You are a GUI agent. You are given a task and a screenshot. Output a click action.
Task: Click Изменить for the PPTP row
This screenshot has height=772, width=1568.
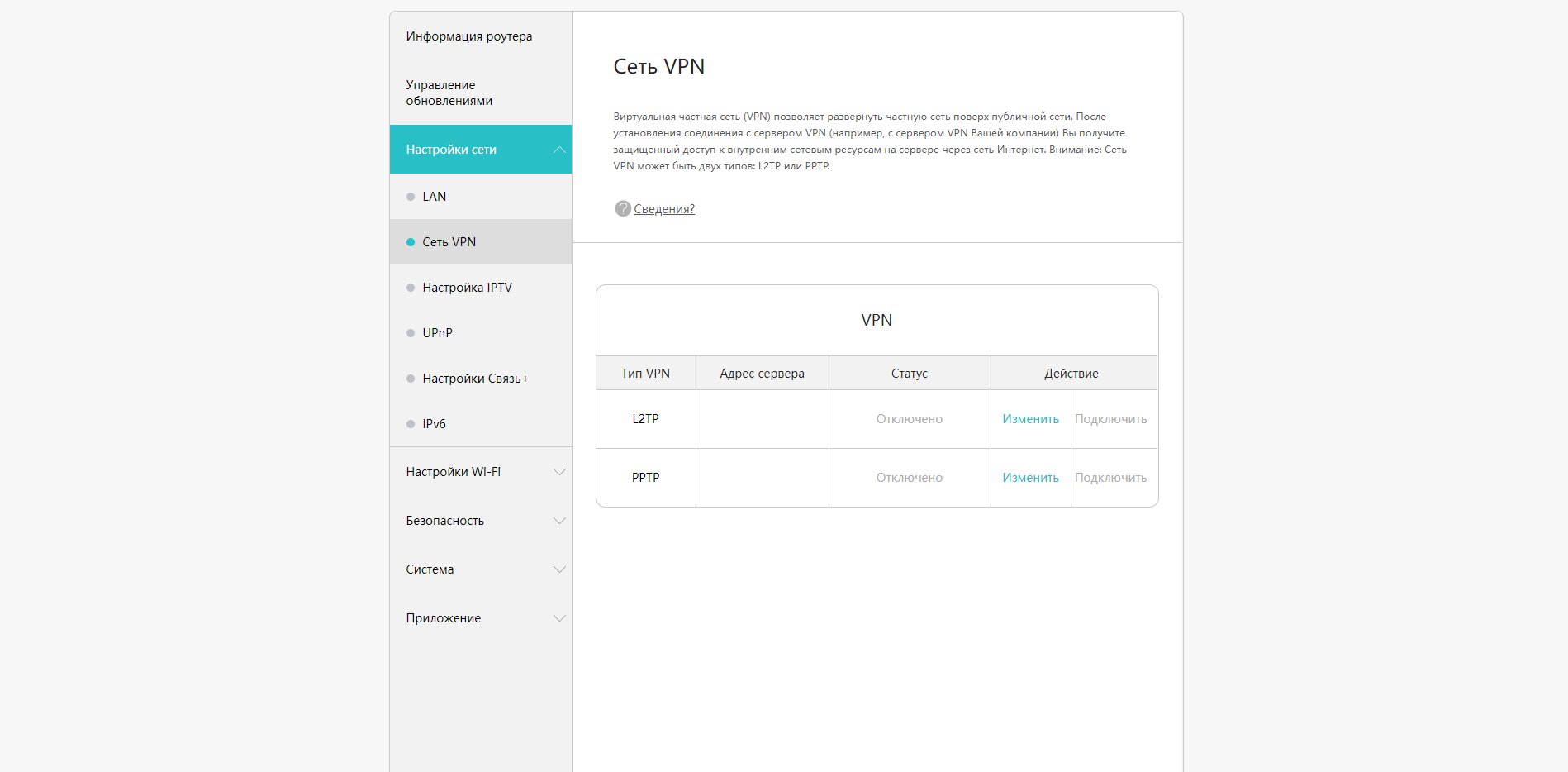pos(1030,478)
